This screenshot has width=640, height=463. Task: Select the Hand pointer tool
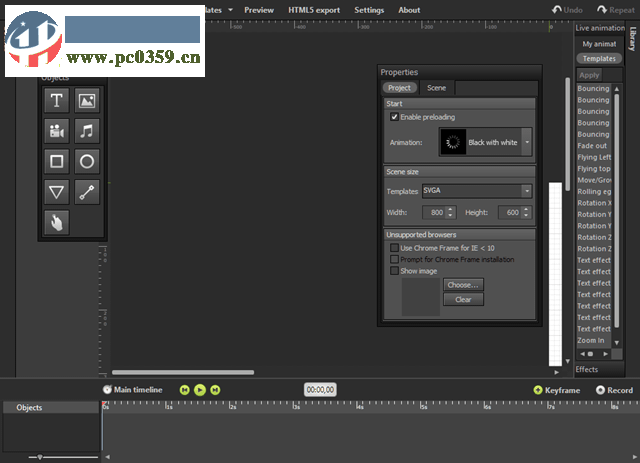[57, 223]
